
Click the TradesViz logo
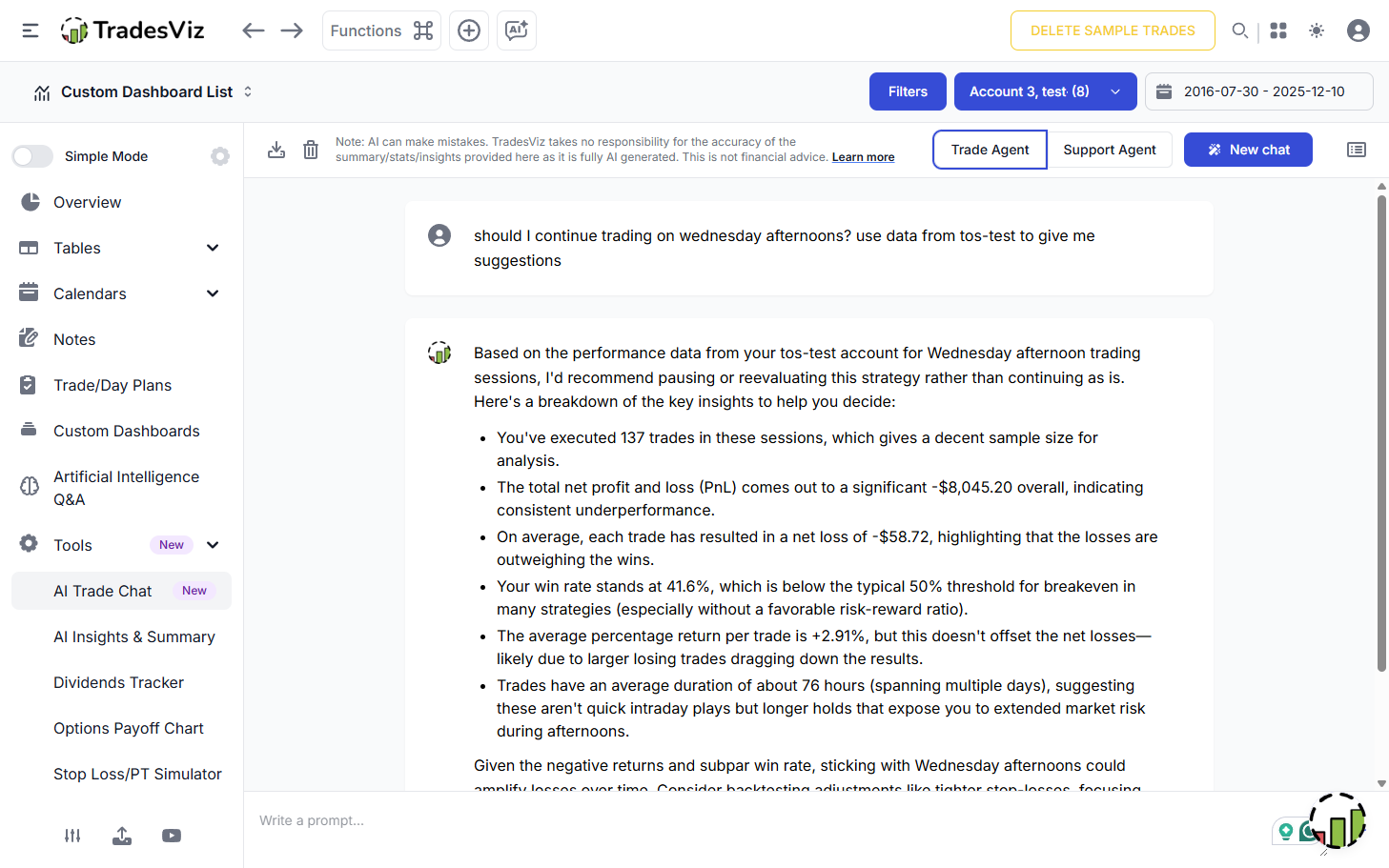133,30
